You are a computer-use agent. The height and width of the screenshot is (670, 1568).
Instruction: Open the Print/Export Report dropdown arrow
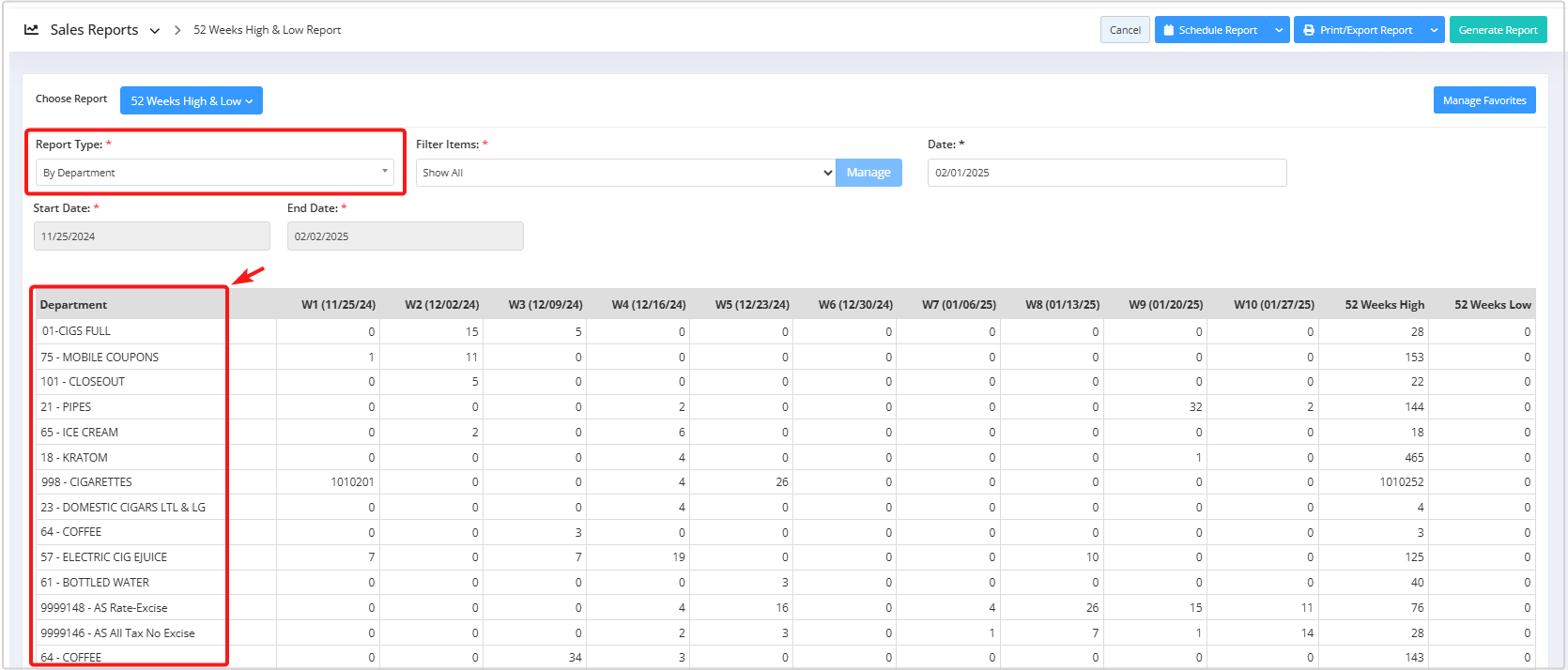tap(1434, 30)
